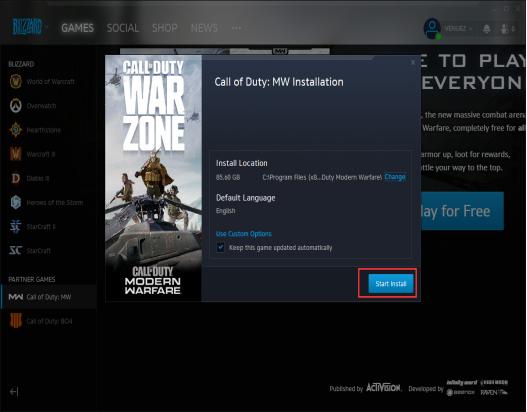Open World of Warcraft from the sidebar
Image resolution: width=527 pixels, height=412 pixels.
(42, 81)
